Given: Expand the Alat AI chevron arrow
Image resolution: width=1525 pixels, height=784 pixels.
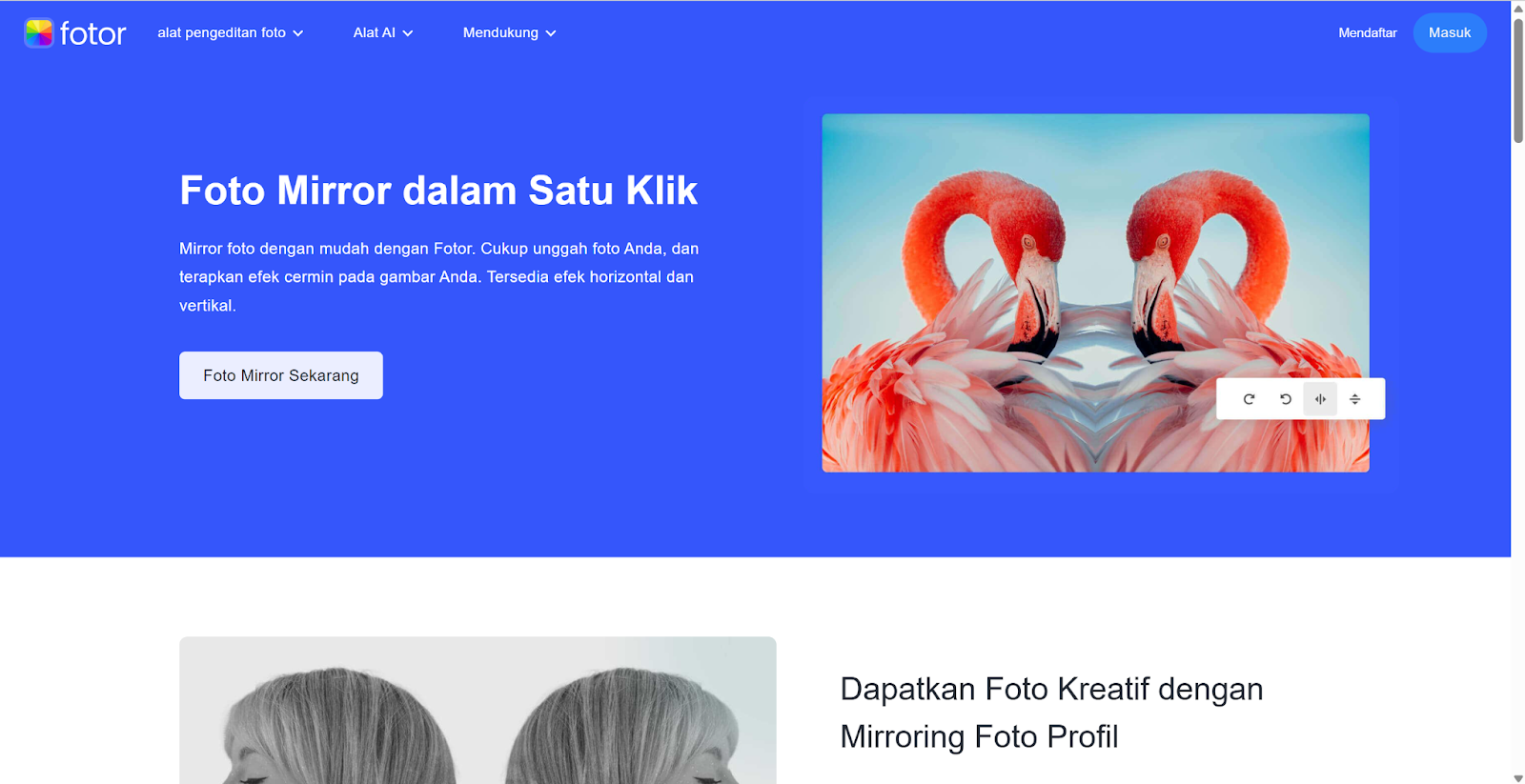Looking at the screenshot, I should click(408, 33).
